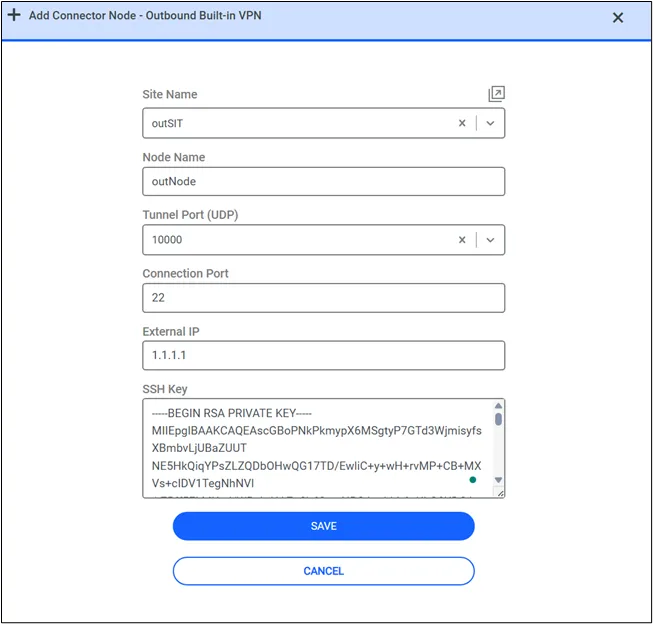Click the 'XBmbvLjUBaZUUT' key line
The width and height of the screenshot is (653, 624).
199,448
